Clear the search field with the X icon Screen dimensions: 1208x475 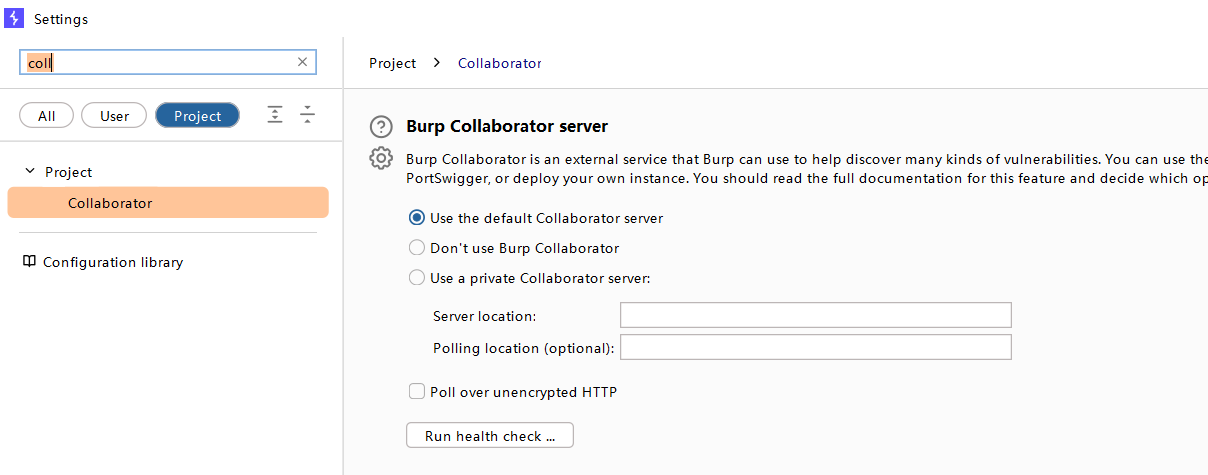[x=302, y=62]
